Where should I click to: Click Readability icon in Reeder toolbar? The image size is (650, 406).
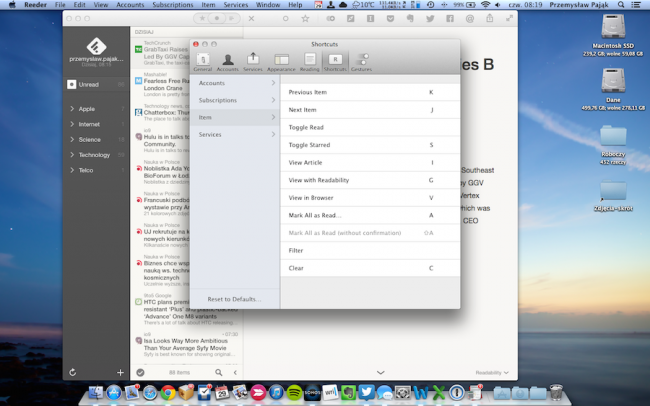[x=330, y=18]
